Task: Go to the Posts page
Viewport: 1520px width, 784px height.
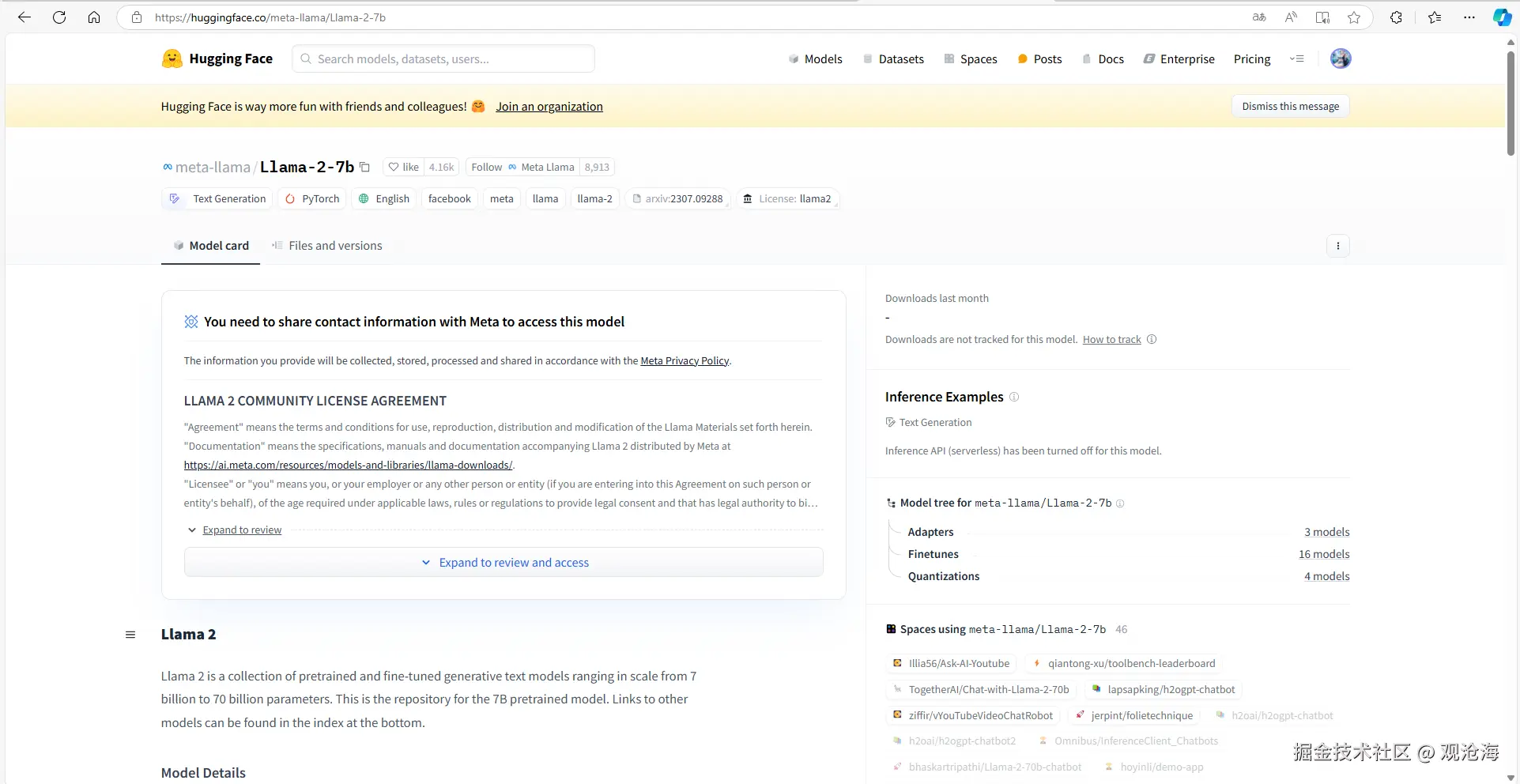Action: [1039, 58]
